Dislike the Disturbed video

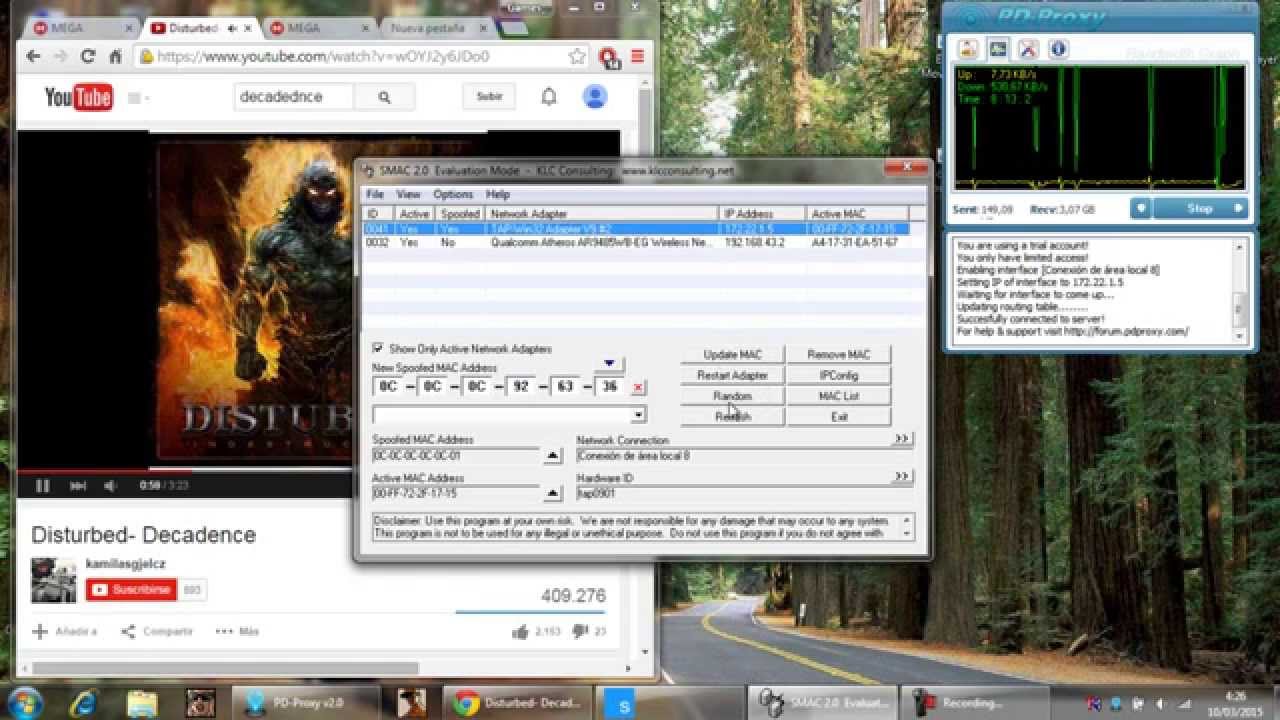(x=580, y=631)
